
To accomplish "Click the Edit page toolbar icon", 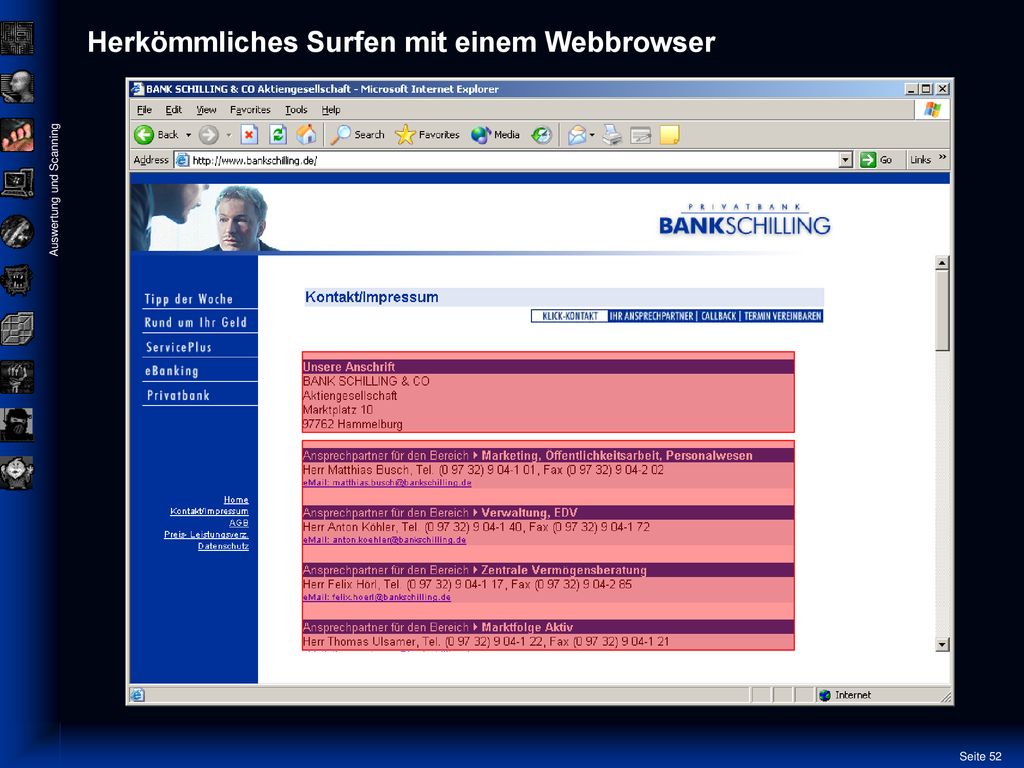I will [x=641, y=135].
